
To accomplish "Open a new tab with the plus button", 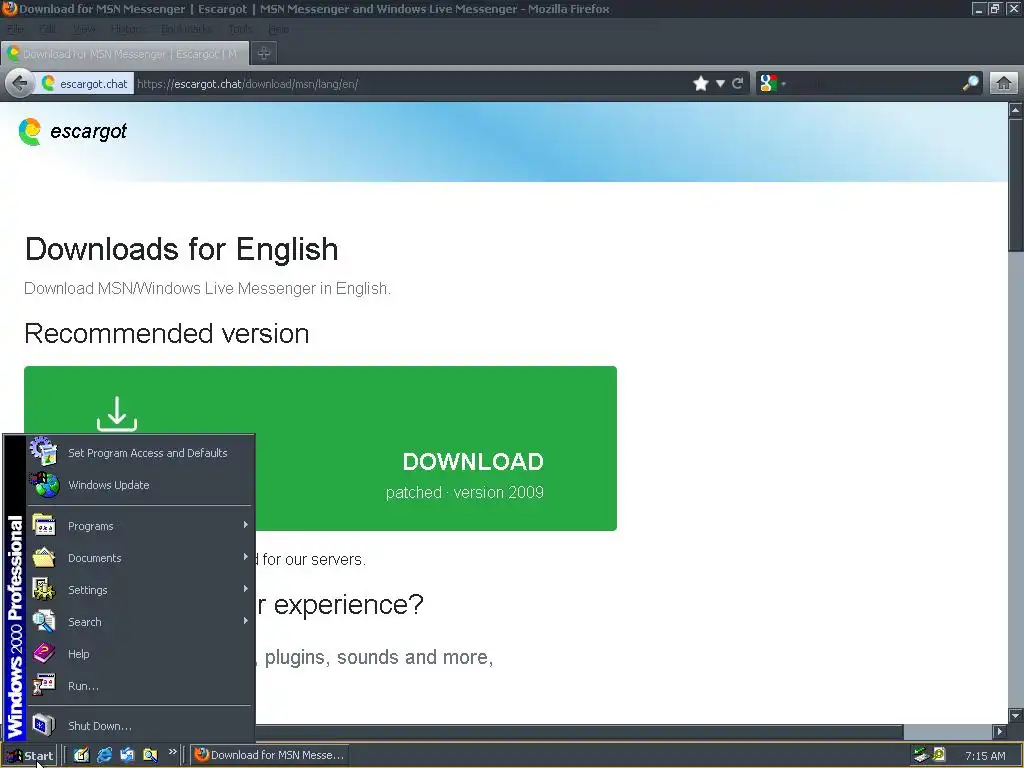I will coord(263,54).
